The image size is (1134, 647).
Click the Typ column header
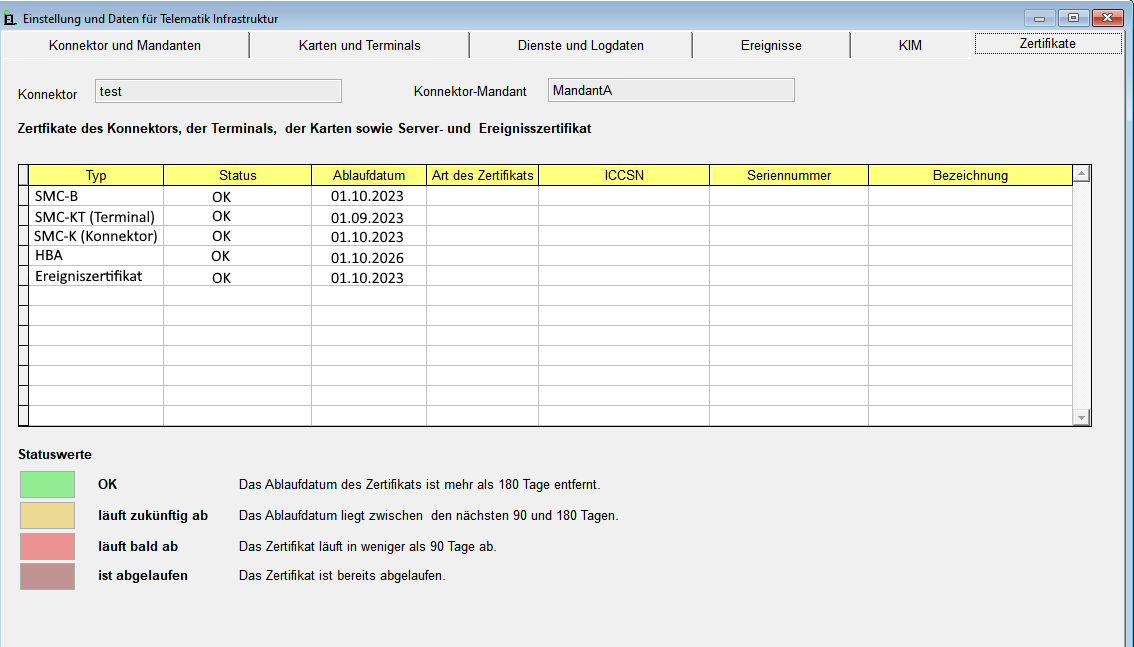[x=96, y=175]
